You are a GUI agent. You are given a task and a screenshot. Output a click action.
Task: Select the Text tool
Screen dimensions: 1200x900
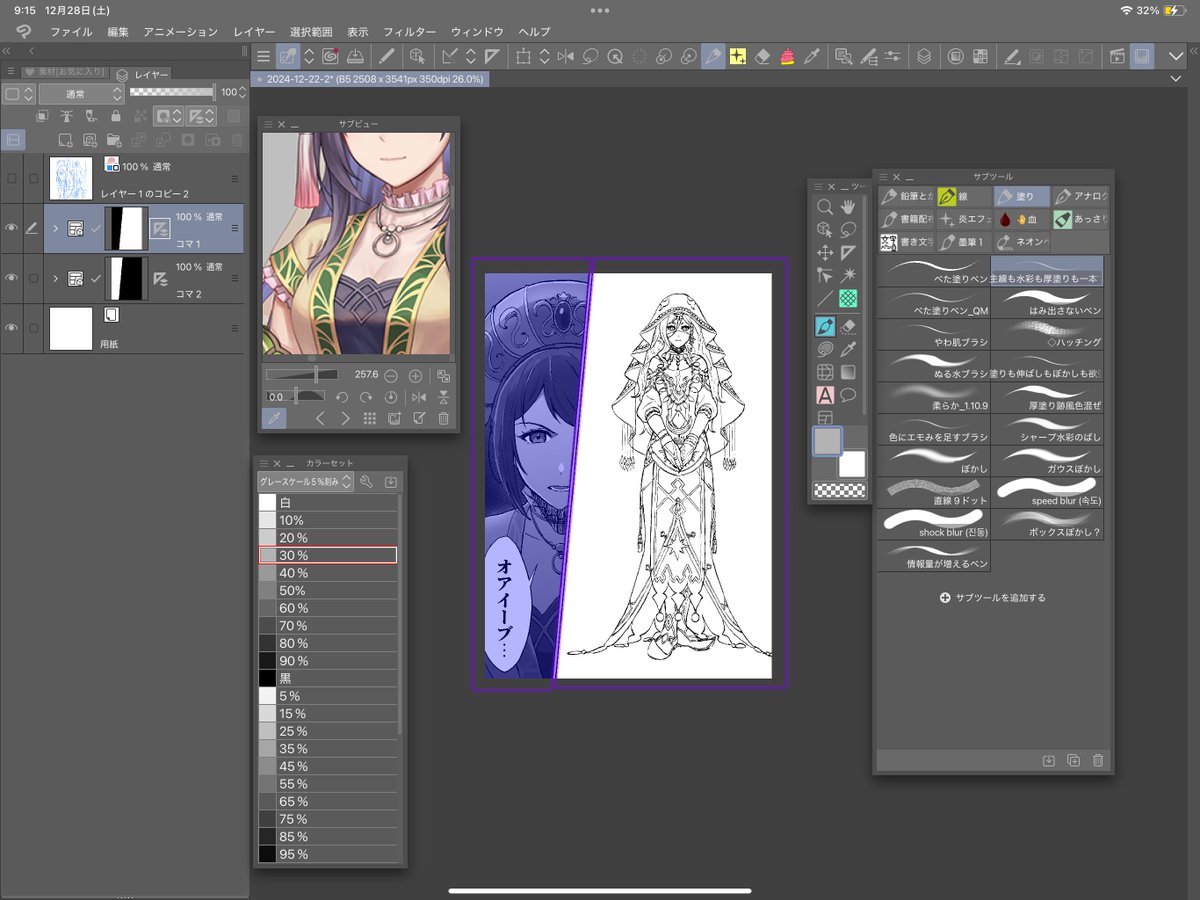coord(825,395)
